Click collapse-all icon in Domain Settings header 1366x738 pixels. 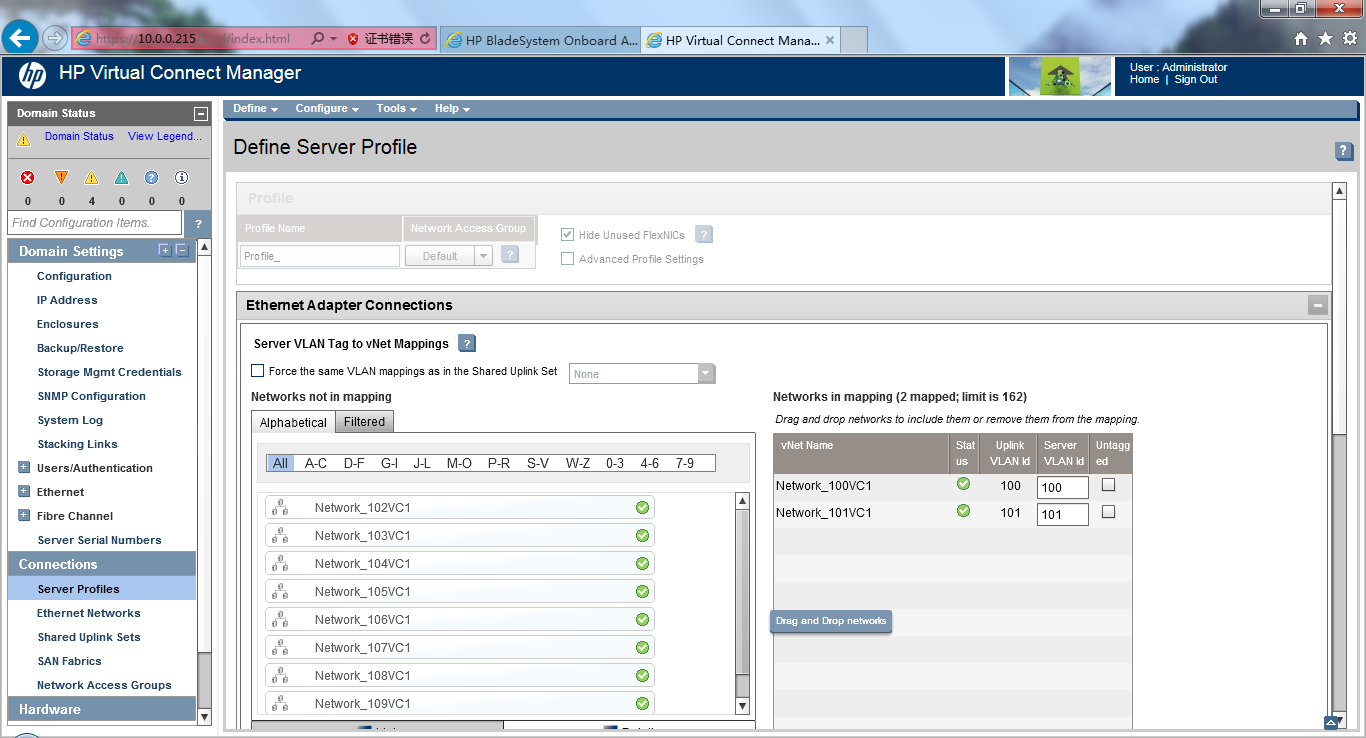(x=182, y=250)
